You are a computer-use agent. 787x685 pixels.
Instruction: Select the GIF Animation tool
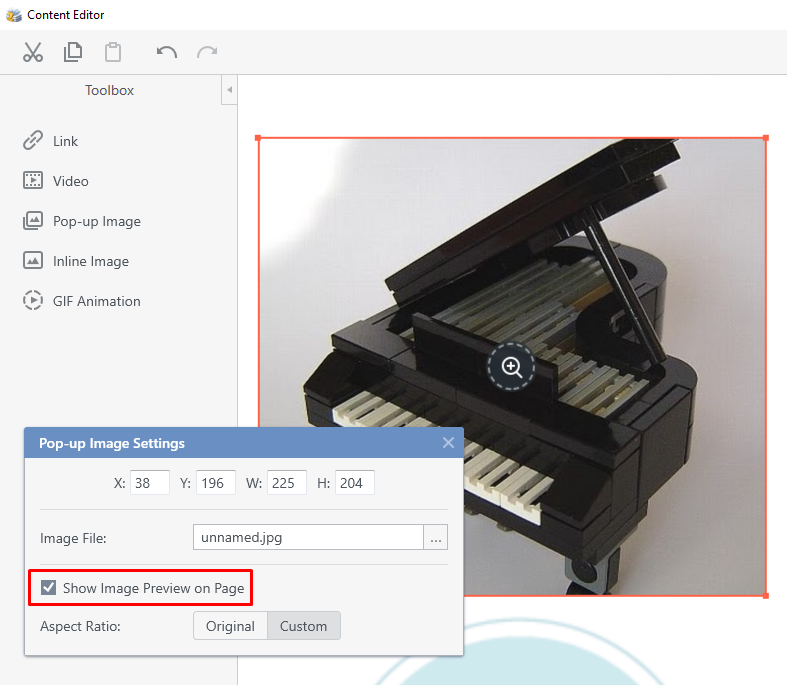click(x=96, y=301)
